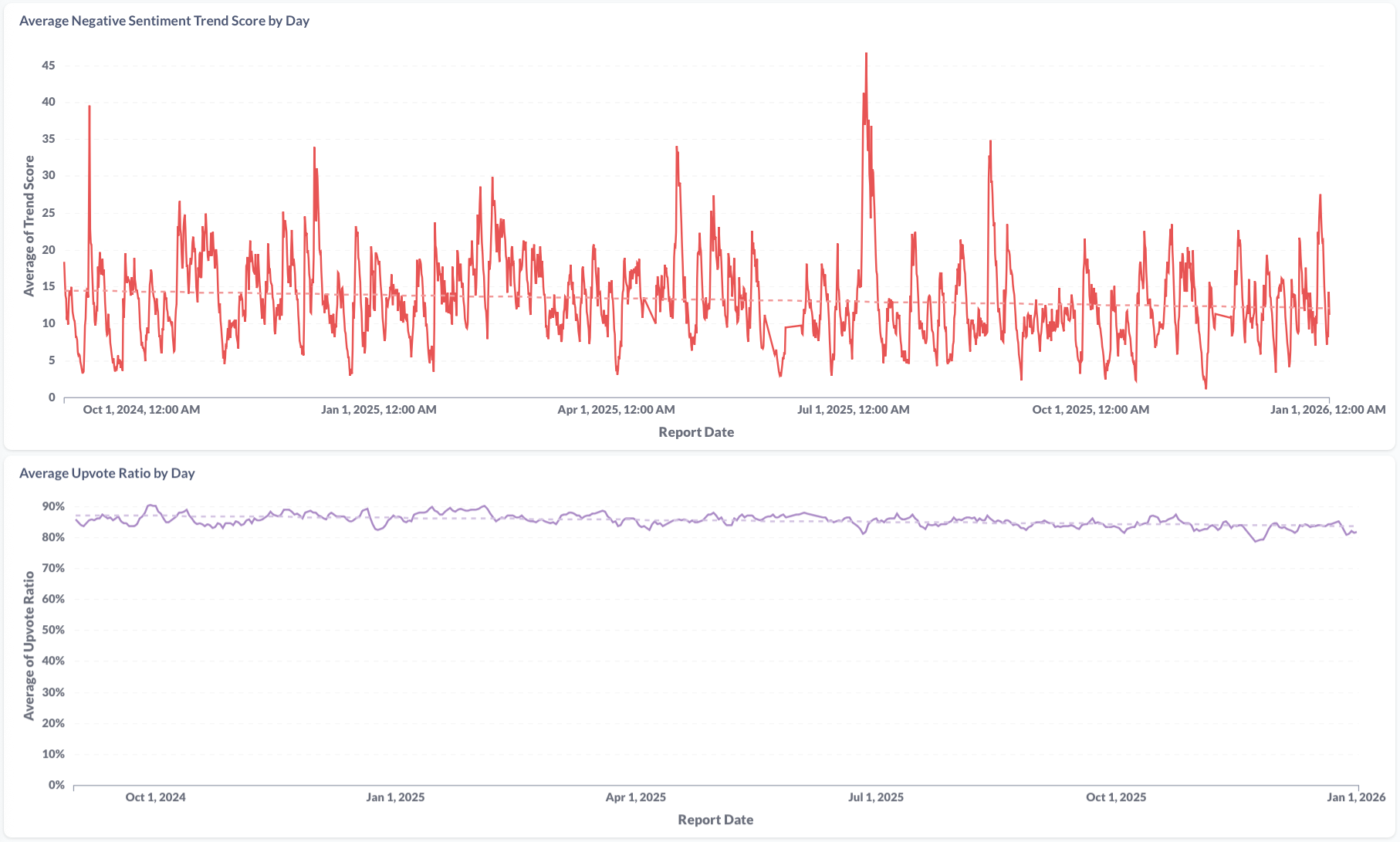This screenshot has width=1400, height=842.
Task: Click the 50% tick on the upvote axis
Action: (53, 630)
